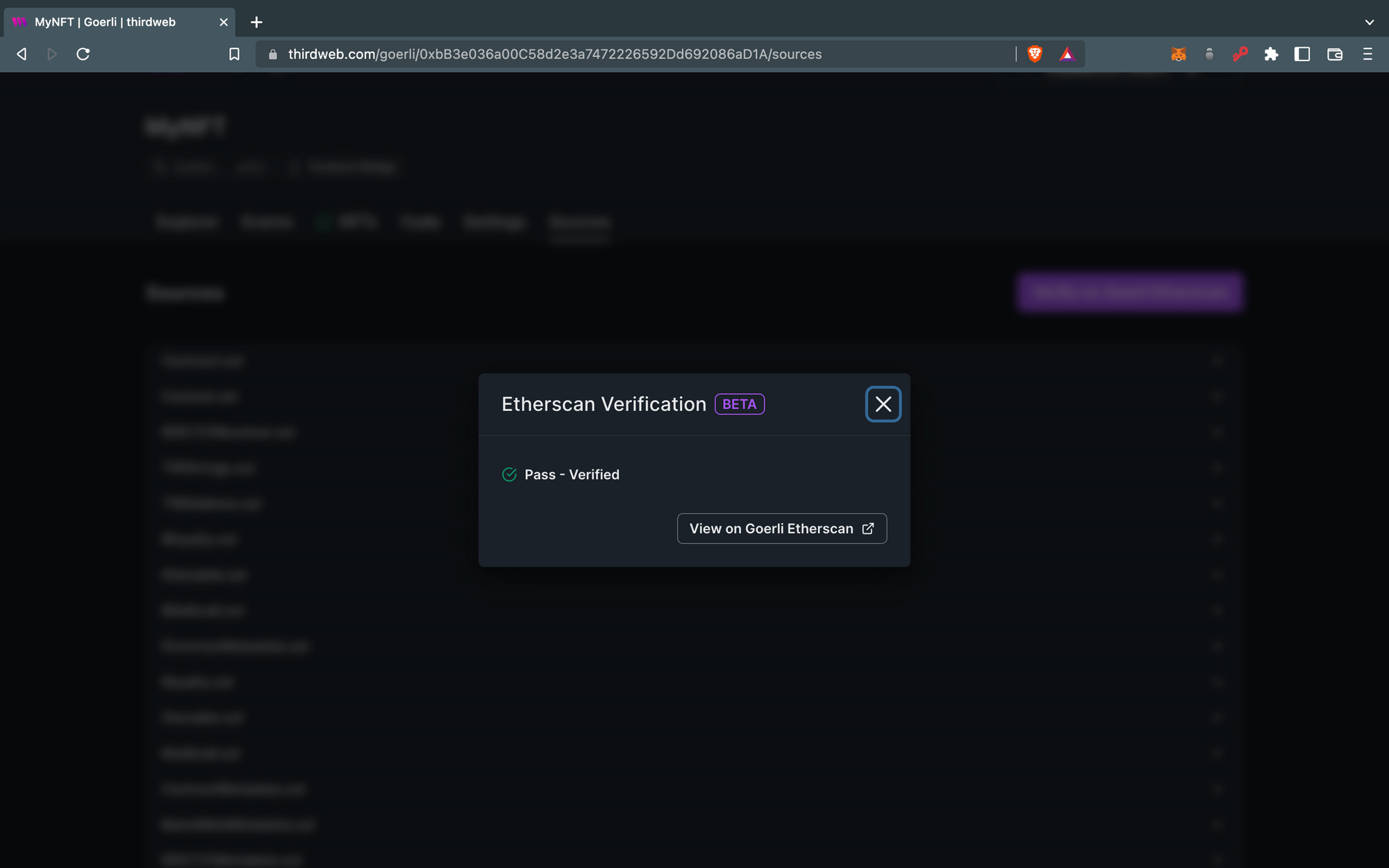Open Brave Rewards triangle icon
1389x868 pixels.
1068,53
